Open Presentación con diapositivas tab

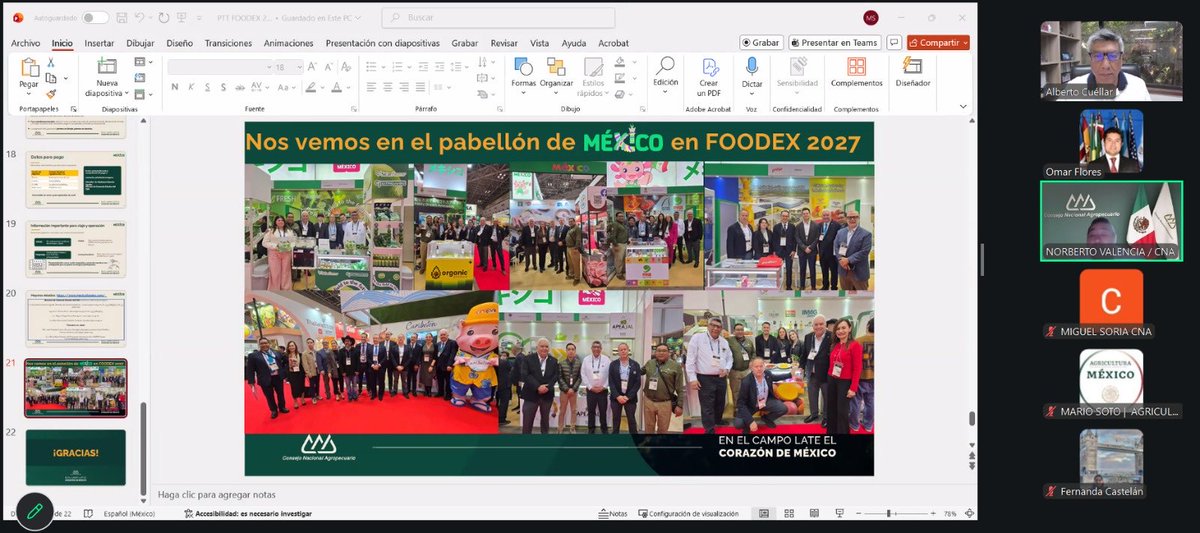(382, 43)
